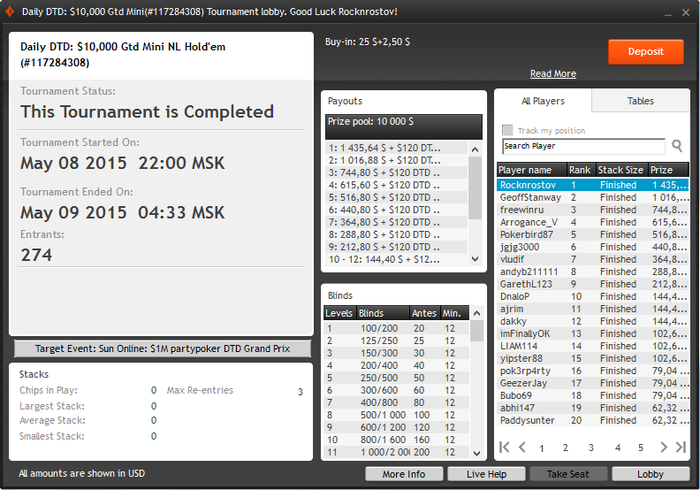
Task: Click the Min. column header in Blinds
Action: [454, 313]
